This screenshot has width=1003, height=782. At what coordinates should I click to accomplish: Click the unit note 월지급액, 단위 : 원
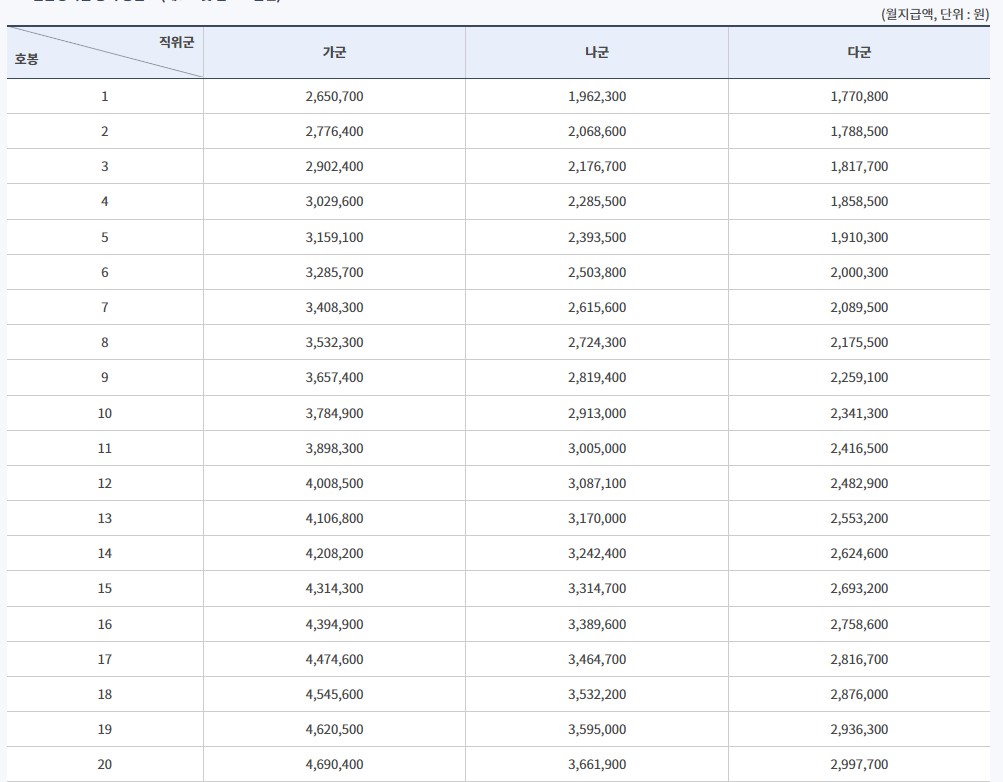pos(935,14)
